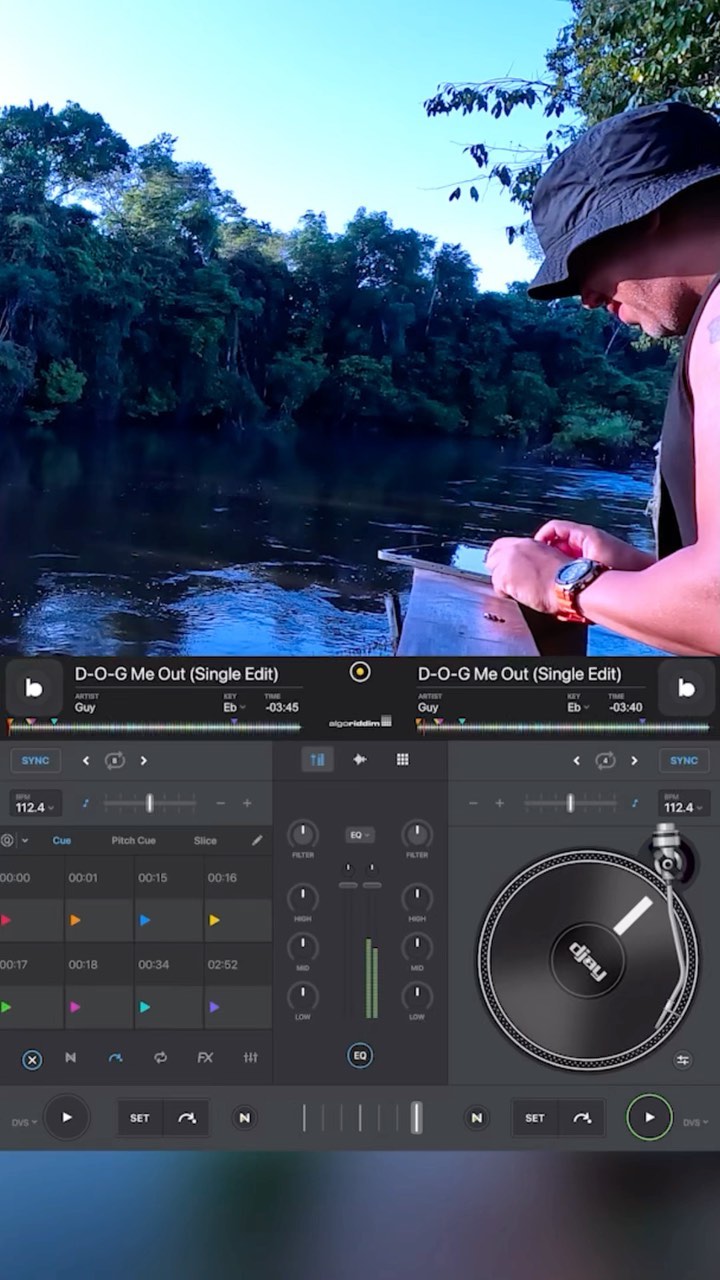Image resolution: width=720 pixels, height=1280 pixels.
Task: Open the FX panel on left deck
Action: tap(205, 1057)
